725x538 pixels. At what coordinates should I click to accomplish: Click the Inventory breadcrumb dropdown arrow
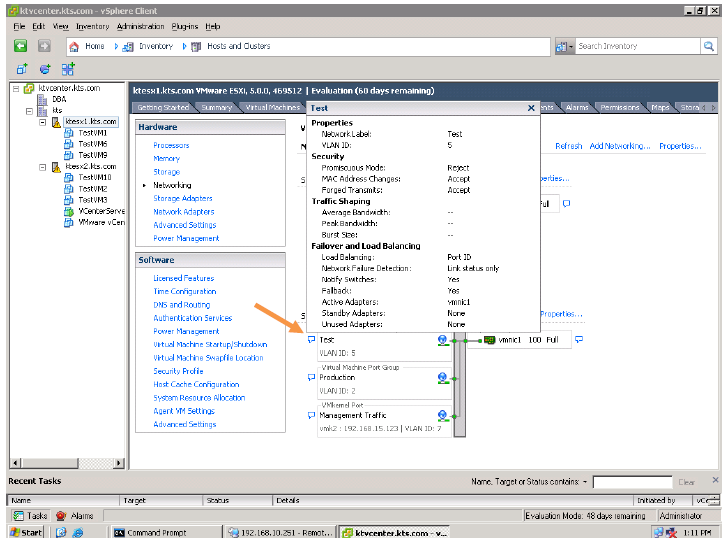(184, 46)
